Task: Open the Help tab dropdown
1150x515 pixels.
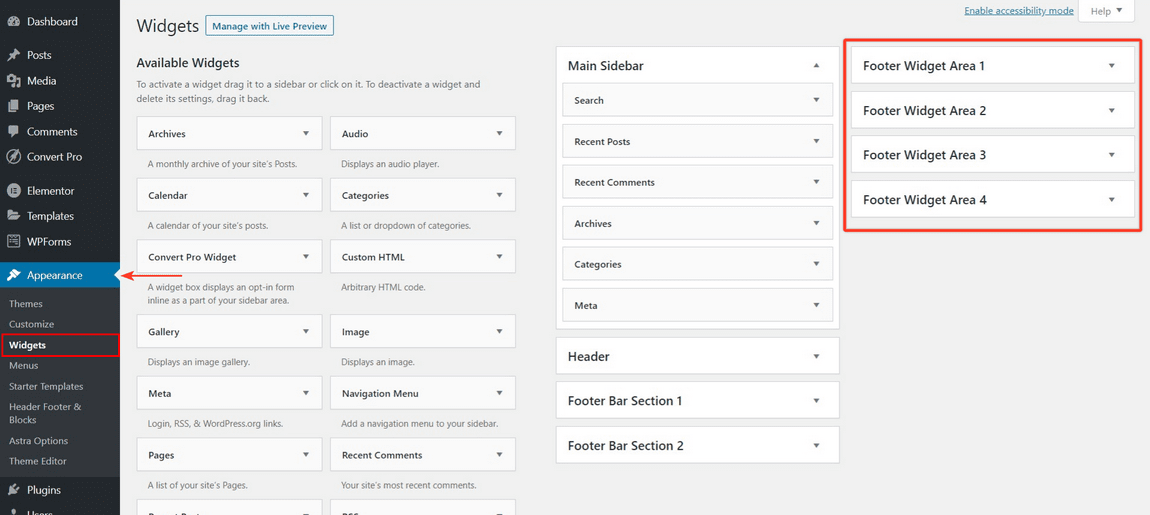Action: tap(1106, 11)
